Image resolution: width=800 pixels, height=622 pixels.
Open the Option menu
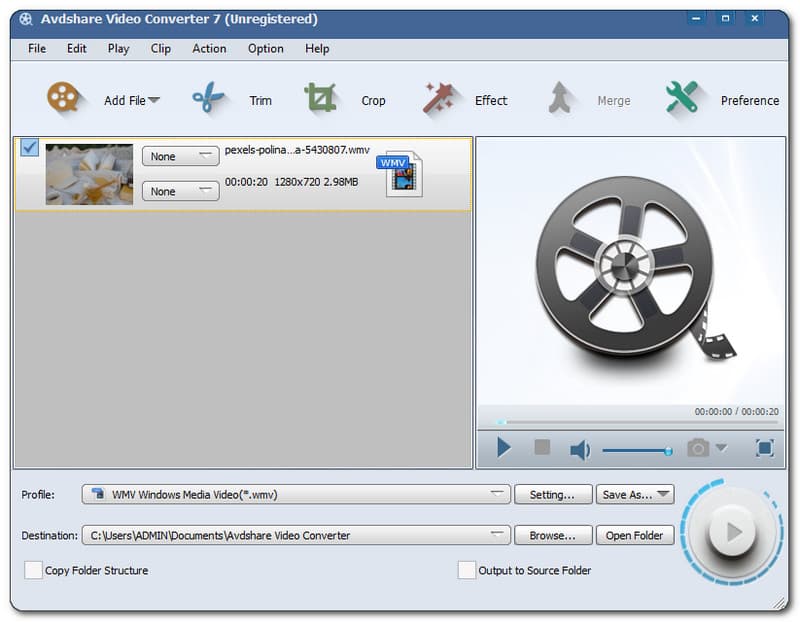pyautogui.click(x=265, y=48)
